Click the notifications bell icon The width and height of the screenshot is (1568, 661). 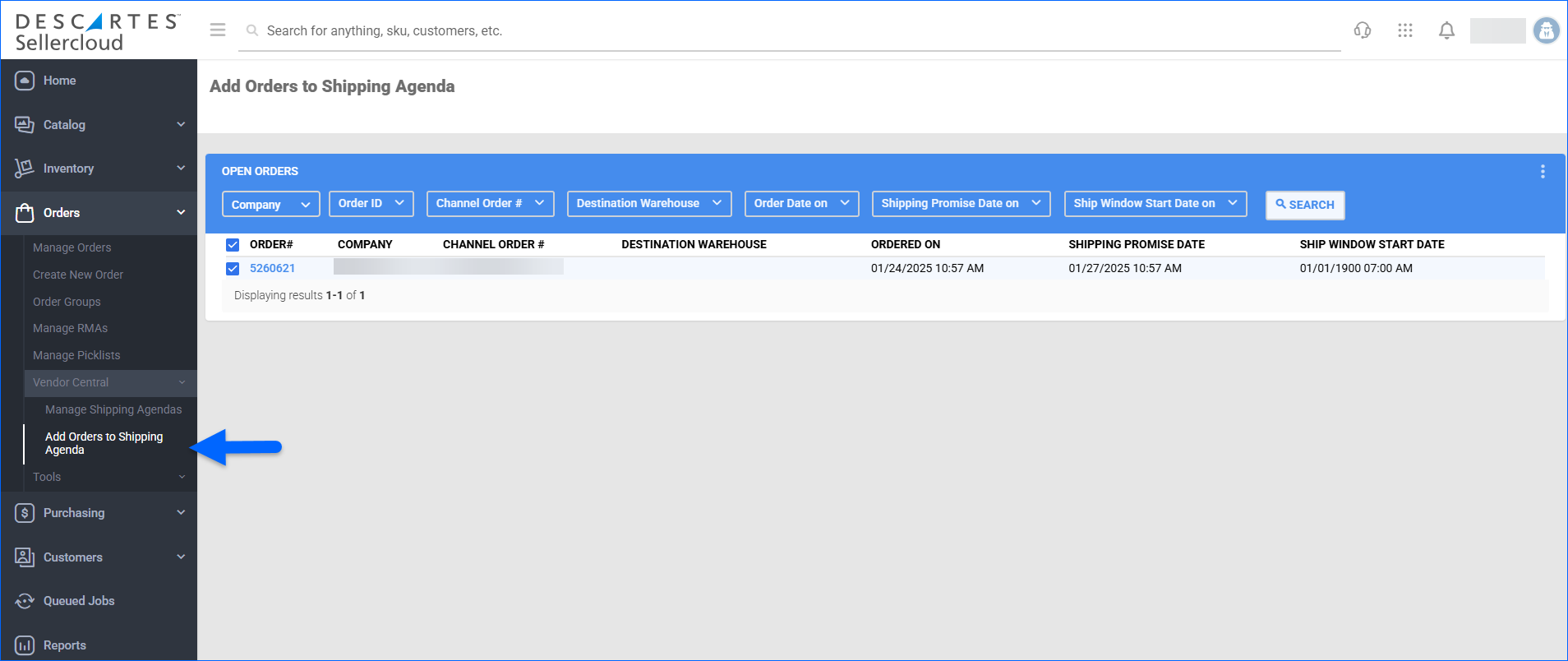(x=1446, y=30)
